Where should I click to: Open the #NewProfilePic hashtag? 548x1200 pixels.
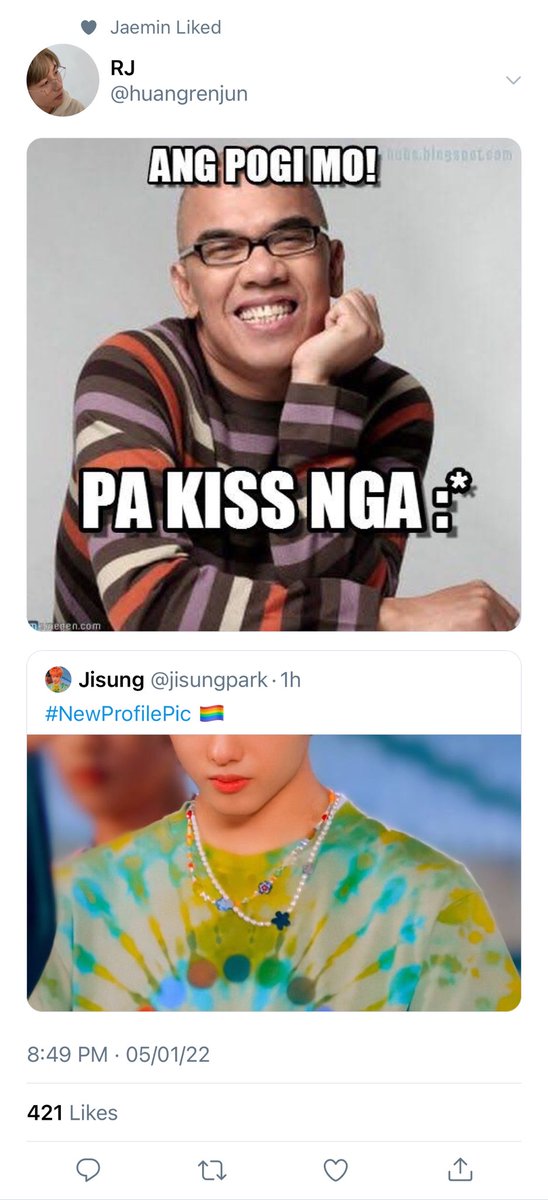coord(118,714)
